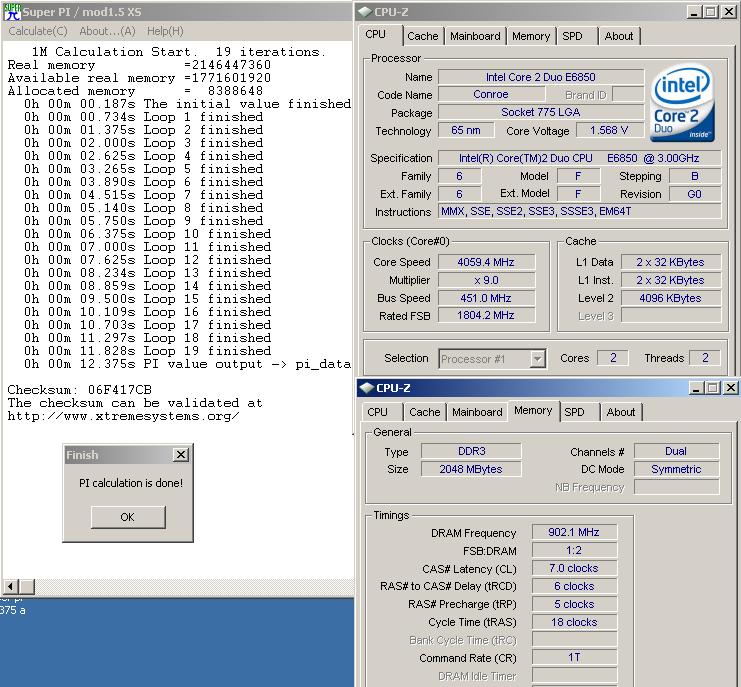Switch to Cache tab in upper CPU-Z
The height and width of the screenshot is (687, 741).
(423, 36)
